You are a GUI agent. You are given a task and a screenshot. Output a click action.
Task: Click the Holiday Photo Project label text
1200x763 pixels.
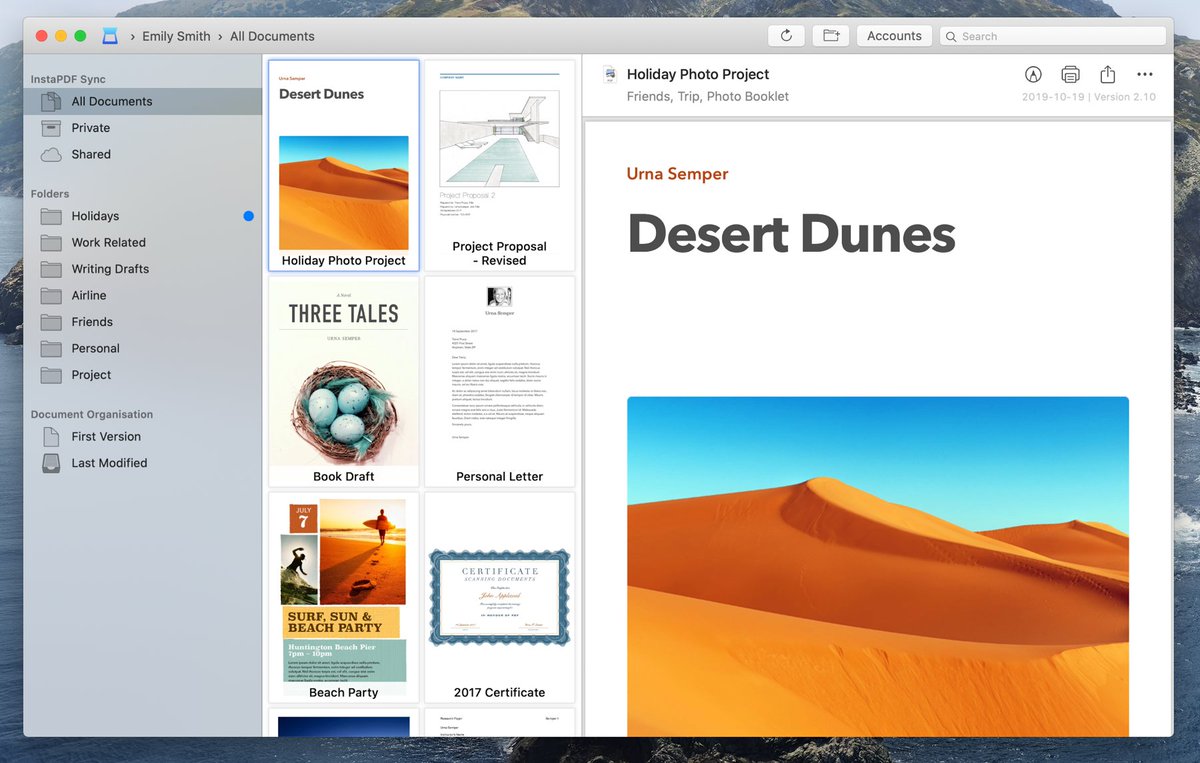click(x=343, y=261)
